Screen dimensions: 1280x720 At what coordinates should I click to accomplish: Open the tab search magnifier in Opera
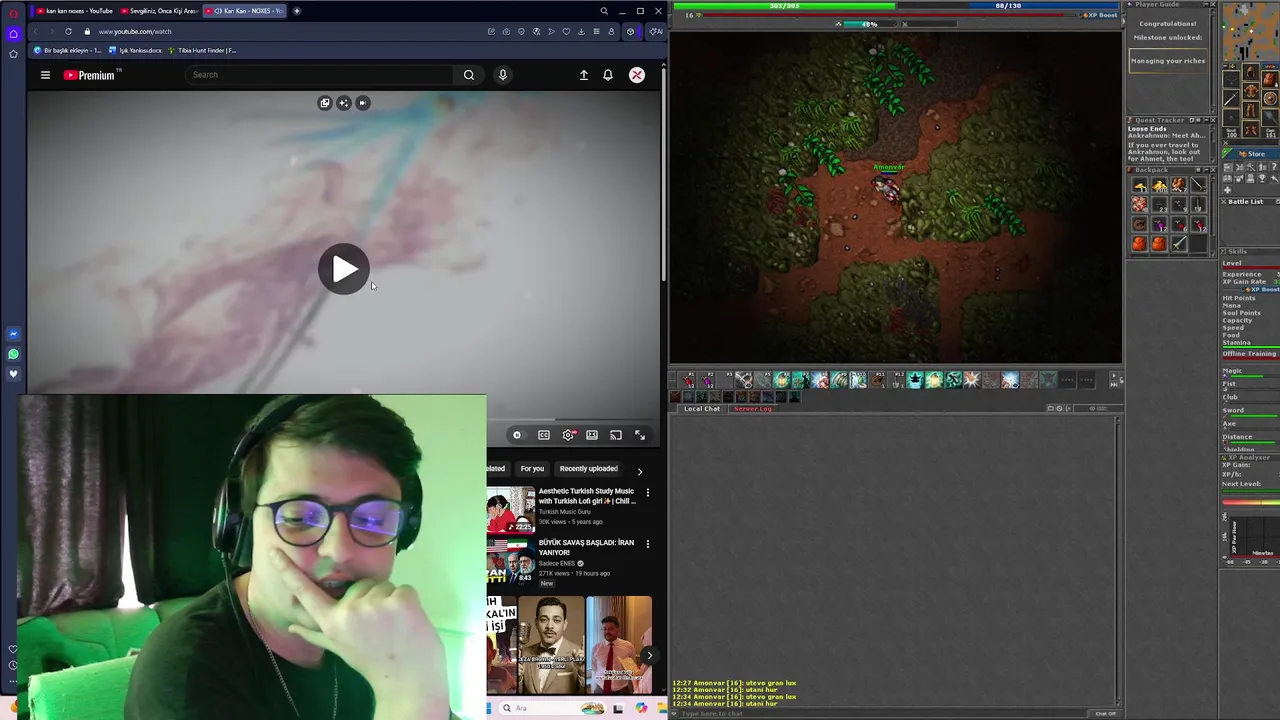[x=604, y=11]
